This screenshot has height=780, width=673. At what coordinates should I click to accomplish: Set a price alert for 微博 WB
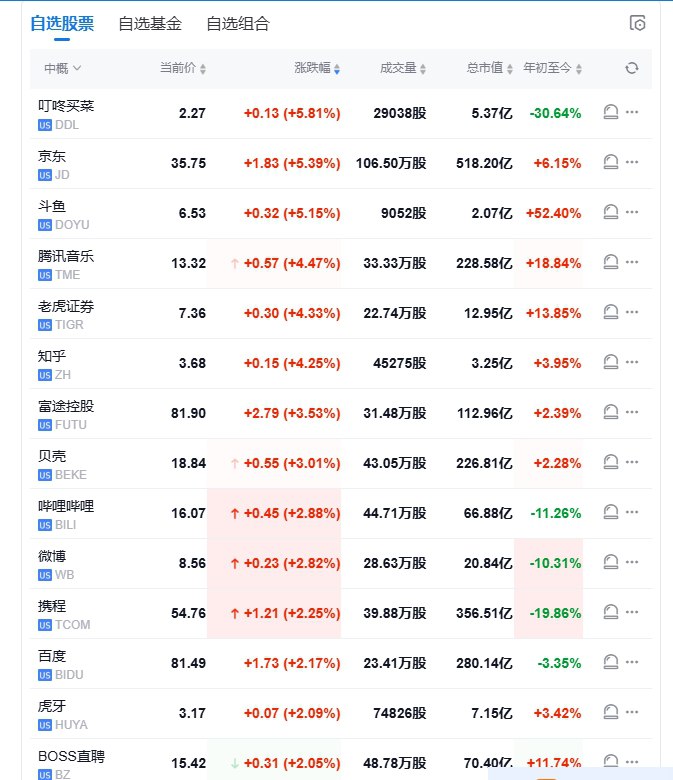611,562
